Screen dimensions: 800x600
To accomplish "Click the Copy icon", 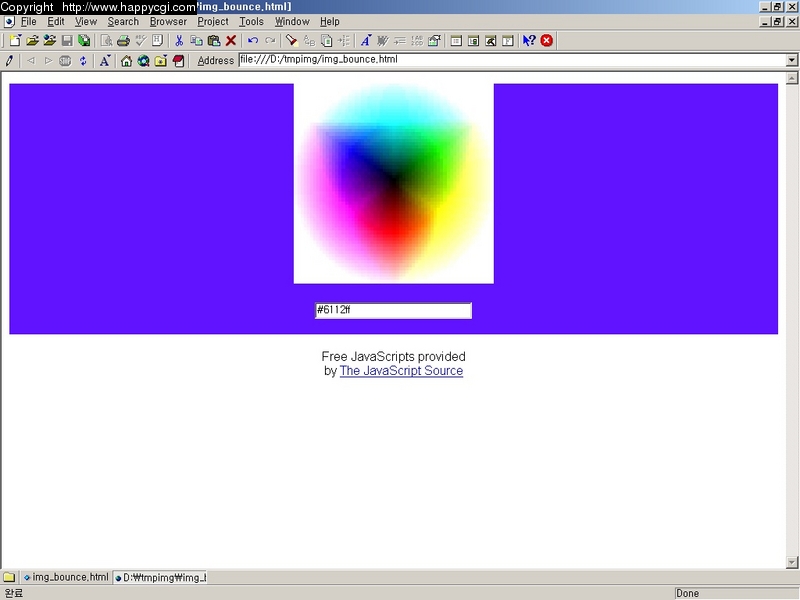I will click(x=196, y=40).
